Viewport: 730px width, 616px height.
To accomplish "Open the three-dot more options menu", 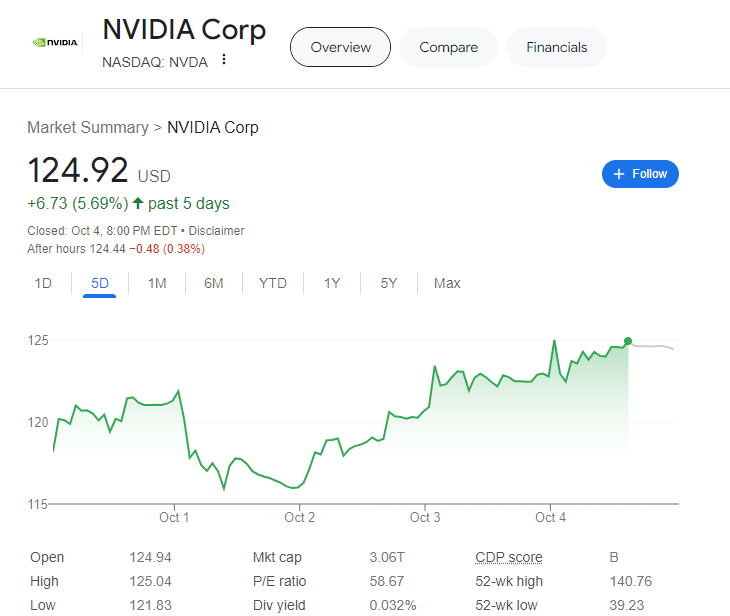I will click(x=224, y=60).
